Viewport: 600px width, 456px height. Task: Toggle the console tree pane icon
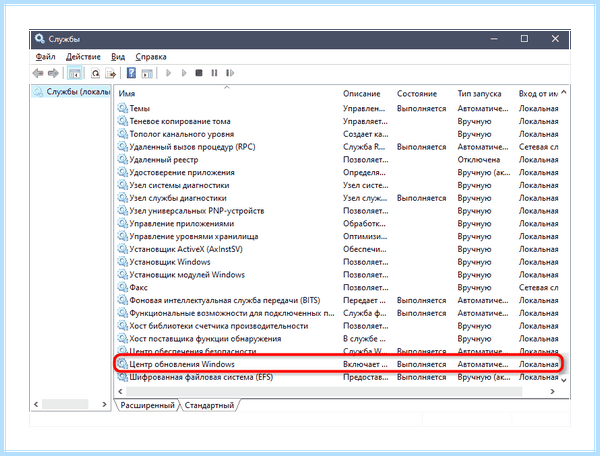tap(75, 73)
